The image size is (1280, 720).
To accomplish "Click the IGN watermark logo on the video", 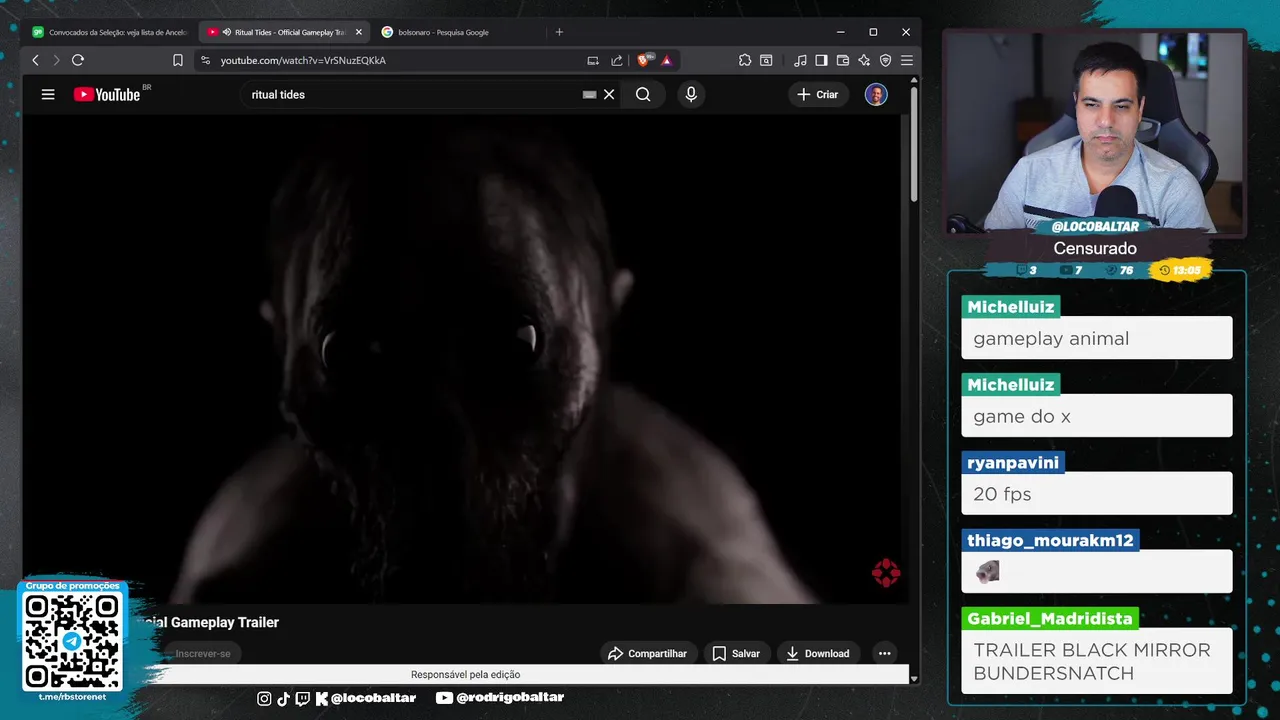I will (886, 572).
